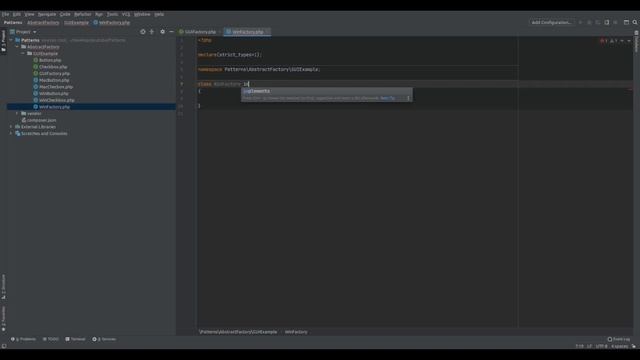Open the Navigate menu
Screen dimensions: 640x360
(x=47, y=14)
